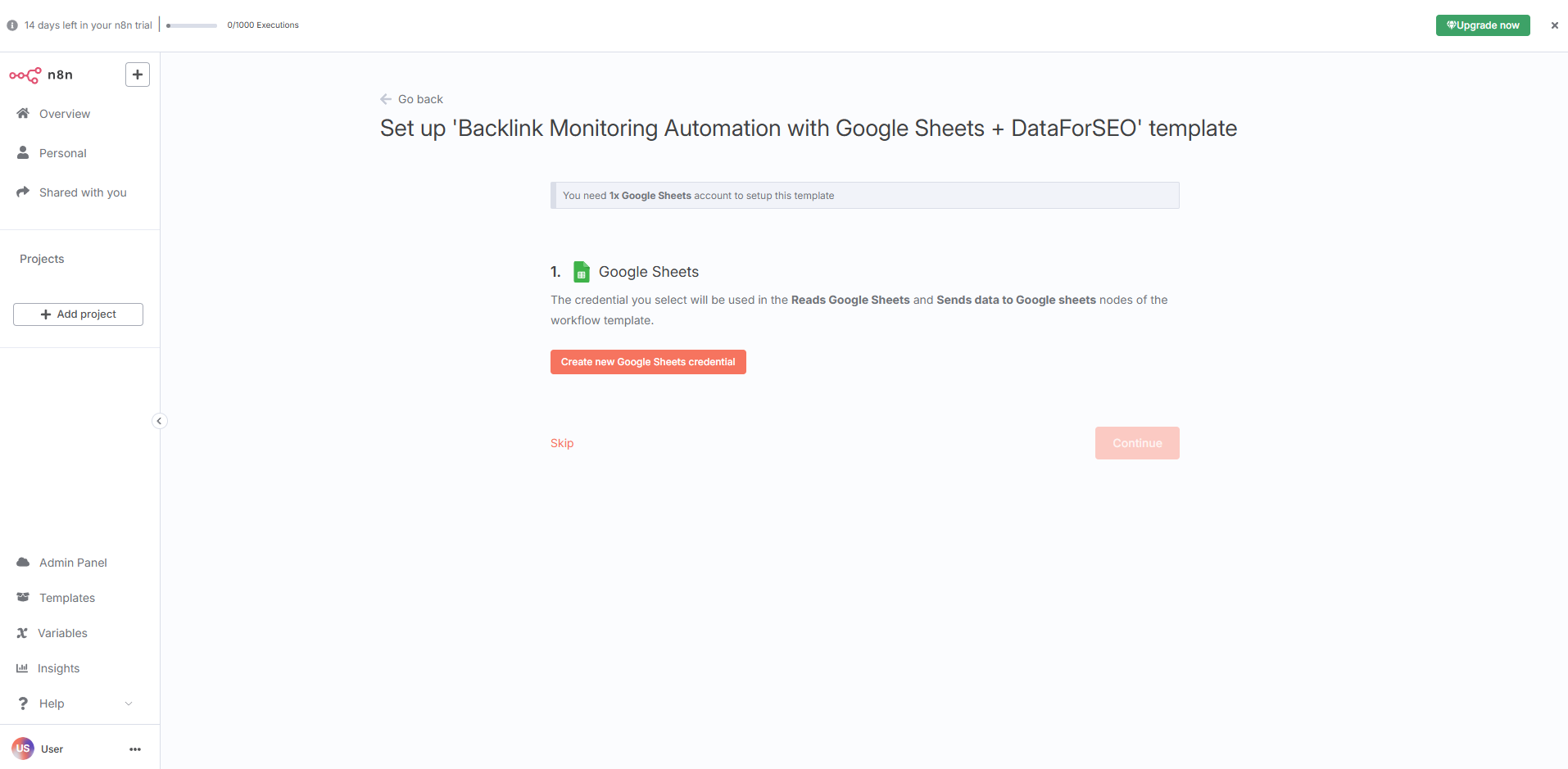This screenshot has width=1568, height=769.
Task: Click the Continue button
Action: pyautogui.click(x=1137, y=443)
